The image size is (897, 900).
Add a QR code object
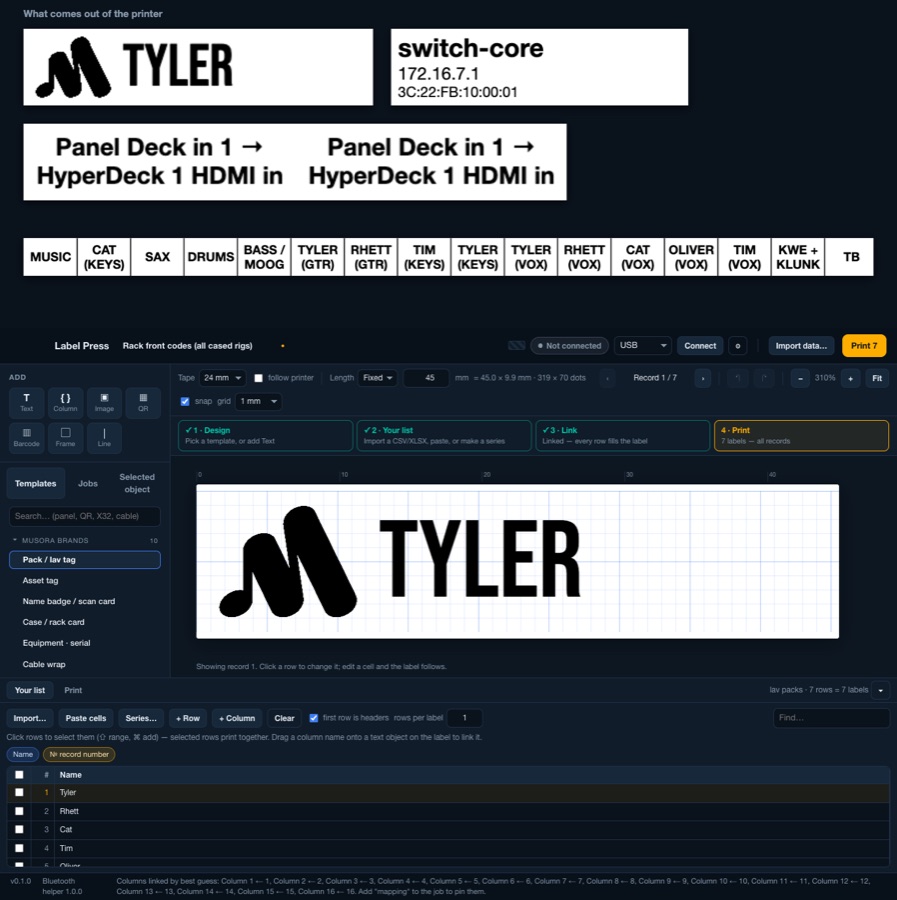(143, 402)
